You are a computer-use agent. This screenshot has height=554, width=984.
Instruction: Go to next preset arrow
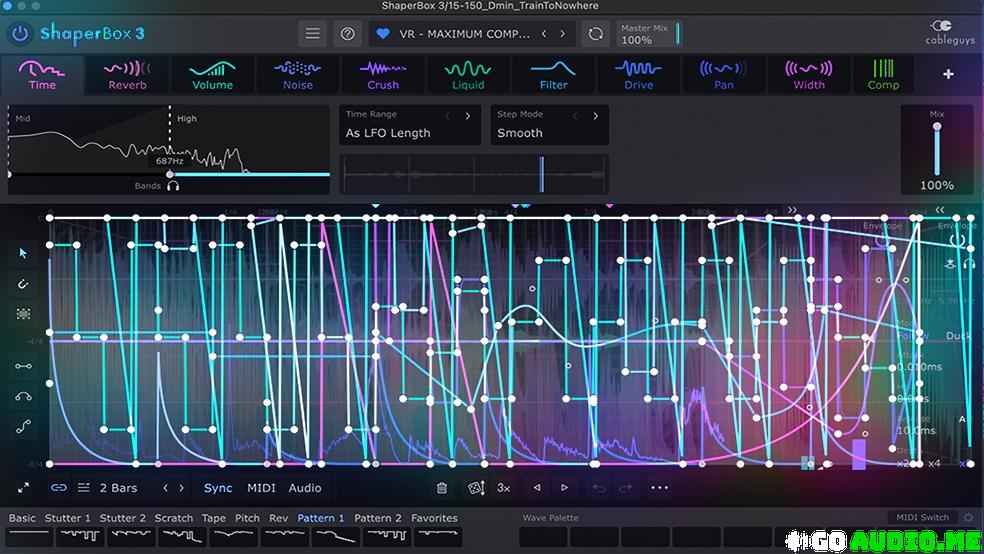click(x=562, y=34)
